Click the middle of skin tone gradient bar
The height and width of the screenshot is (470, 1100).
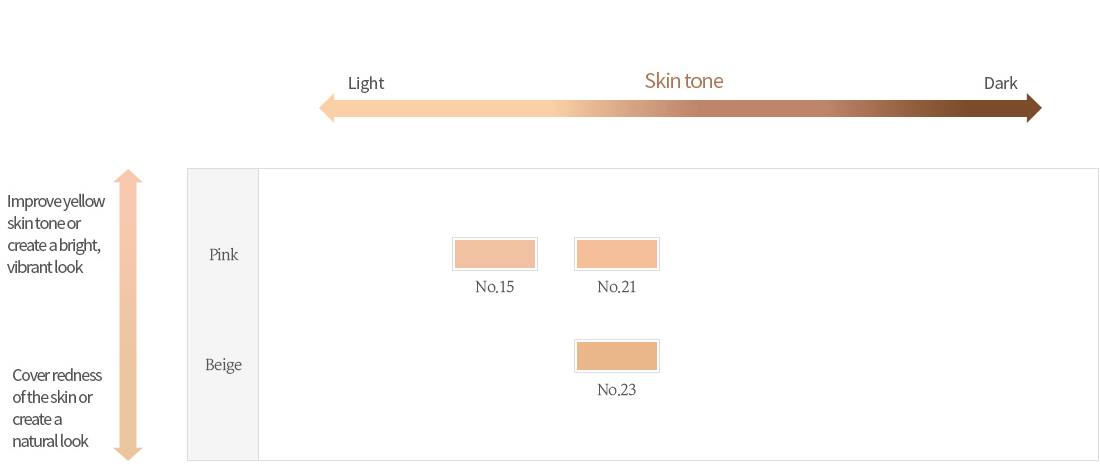tap(680, 109)
